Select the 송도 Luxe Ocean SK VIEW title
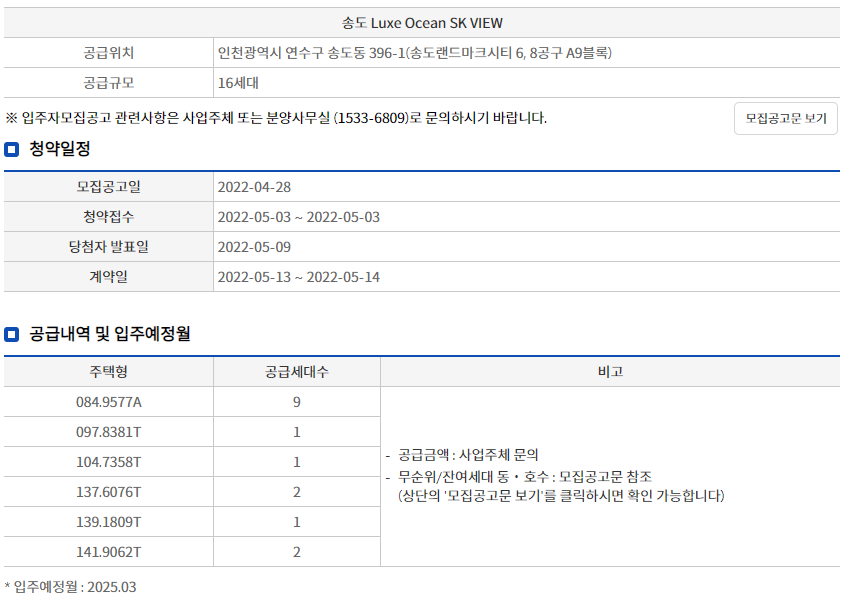Screen dimensions: 845x606 (422, 23)
